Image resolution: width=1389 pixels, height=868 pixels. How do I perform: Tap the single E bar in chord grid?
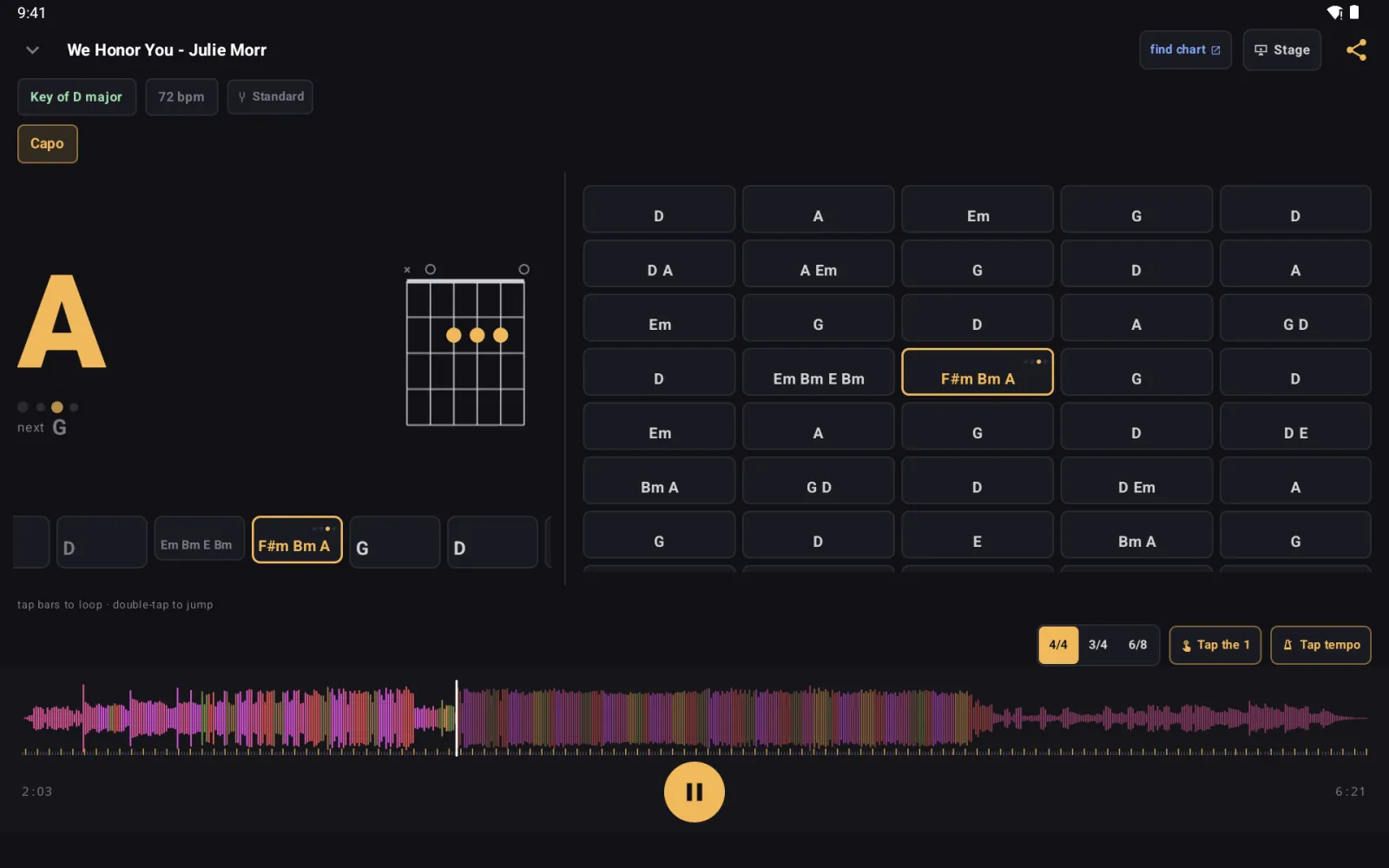(978, 535)
